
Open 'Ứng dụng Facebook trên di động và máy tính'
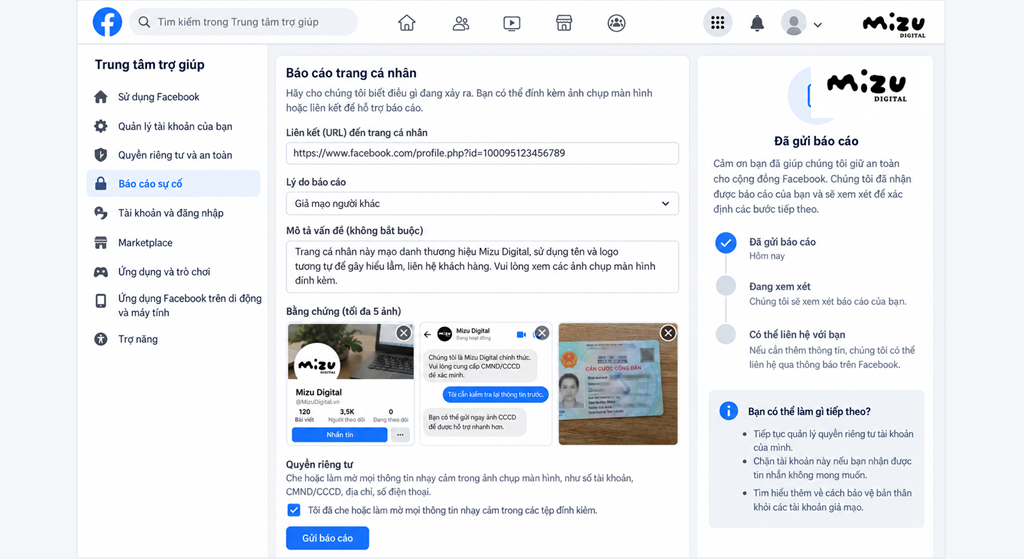[189, 305]
